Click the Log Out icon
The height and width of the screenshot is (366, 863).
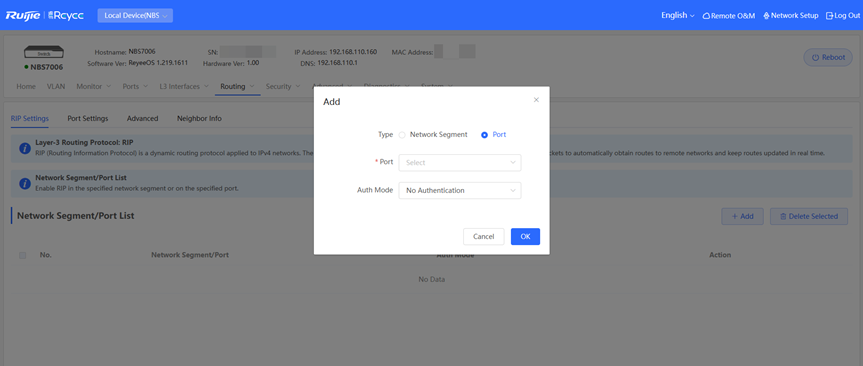[x=829, y=16]
